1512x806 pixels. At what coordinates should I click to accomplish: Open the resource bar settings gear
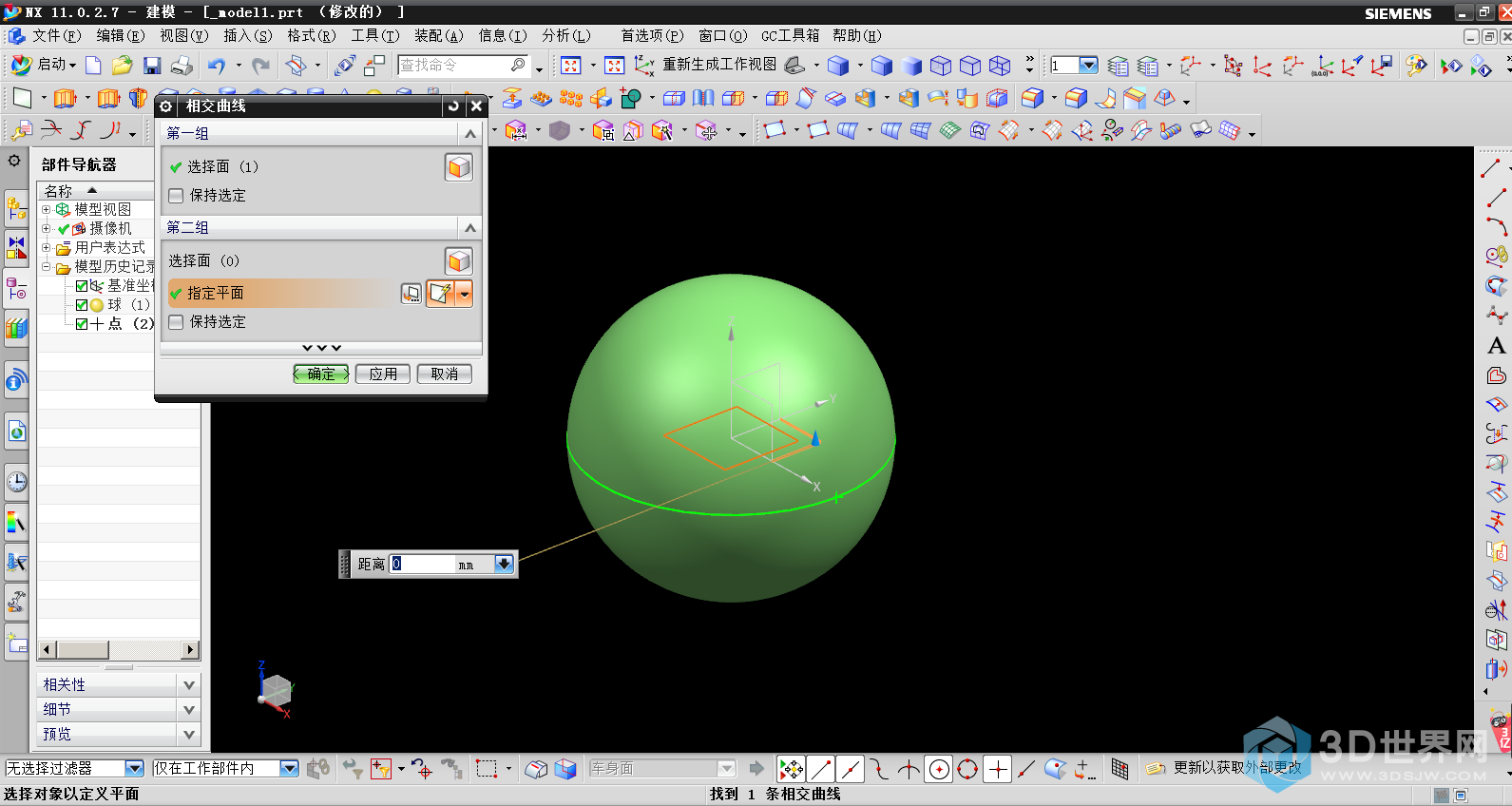point(14,161)
